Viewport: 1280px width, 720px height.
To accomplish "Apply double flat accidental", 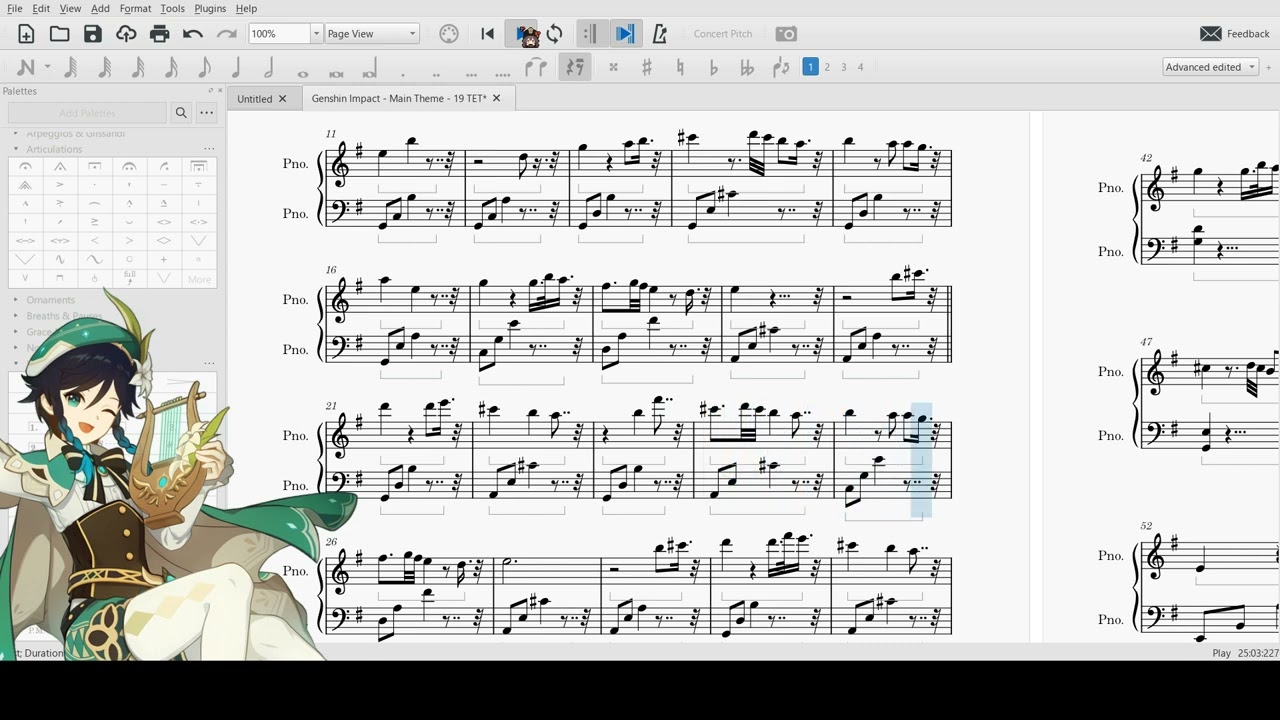I will click(x=747, y=68).
